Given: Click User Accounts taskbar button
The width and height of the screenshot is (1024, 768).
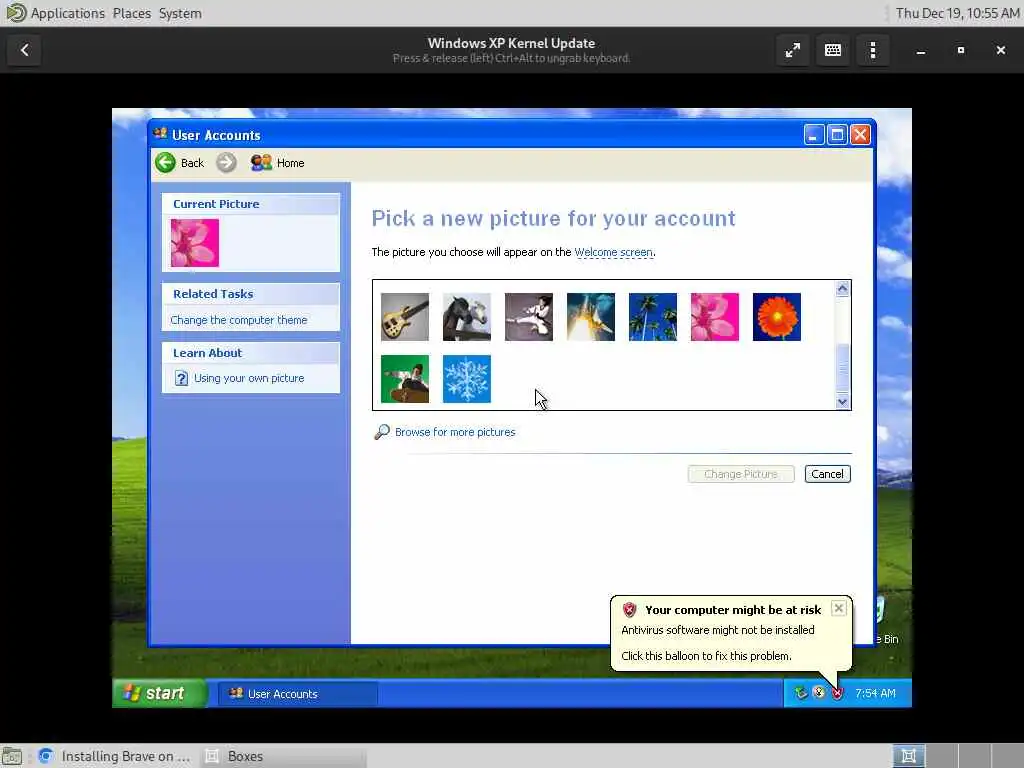Looking at the screenshot, I should [298, 694].
